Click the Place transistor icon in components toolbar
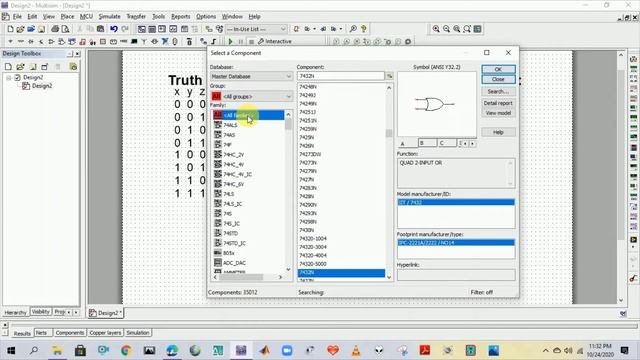 (x=41, y=42)
